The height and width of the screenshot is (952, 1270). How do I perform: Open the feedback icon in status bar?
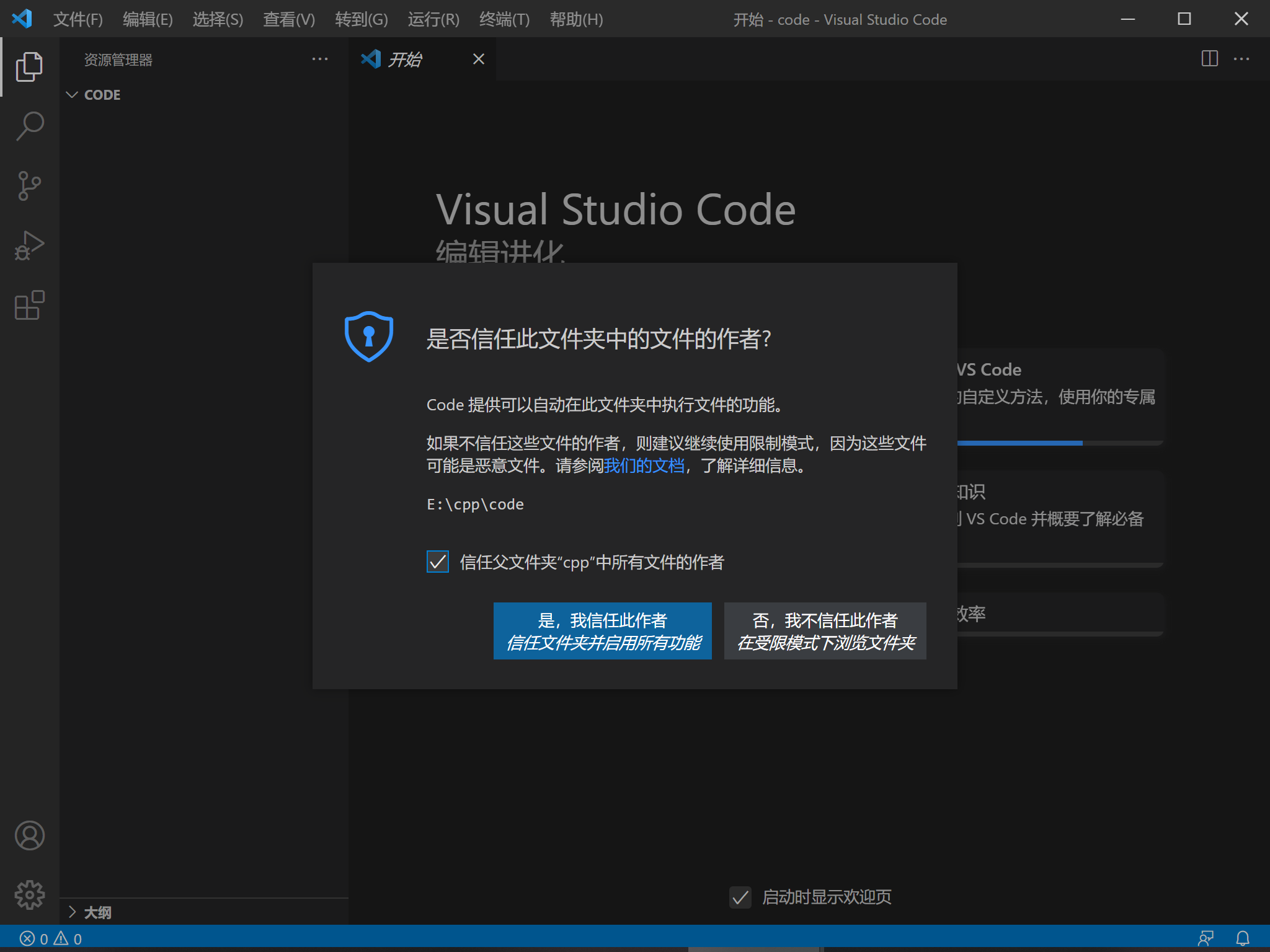pos(1206,938)
